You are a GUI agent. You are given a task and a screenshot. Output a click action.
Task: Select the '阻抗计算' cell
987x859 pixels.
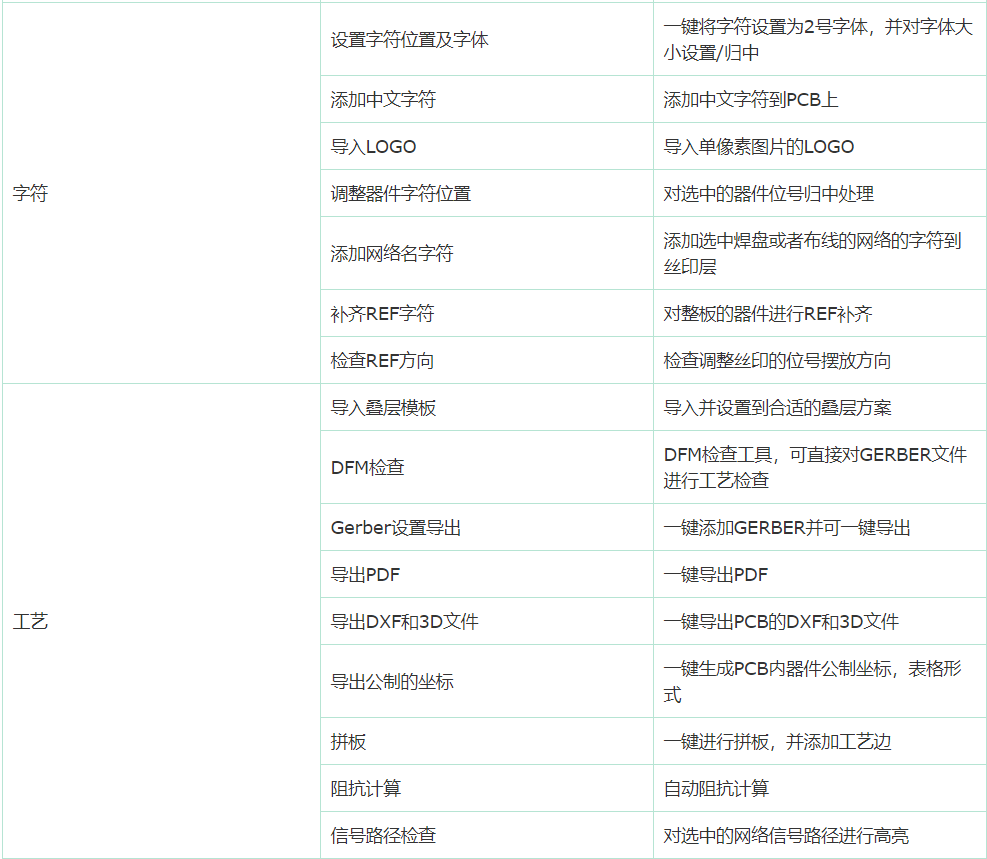(x=487, y=788)
